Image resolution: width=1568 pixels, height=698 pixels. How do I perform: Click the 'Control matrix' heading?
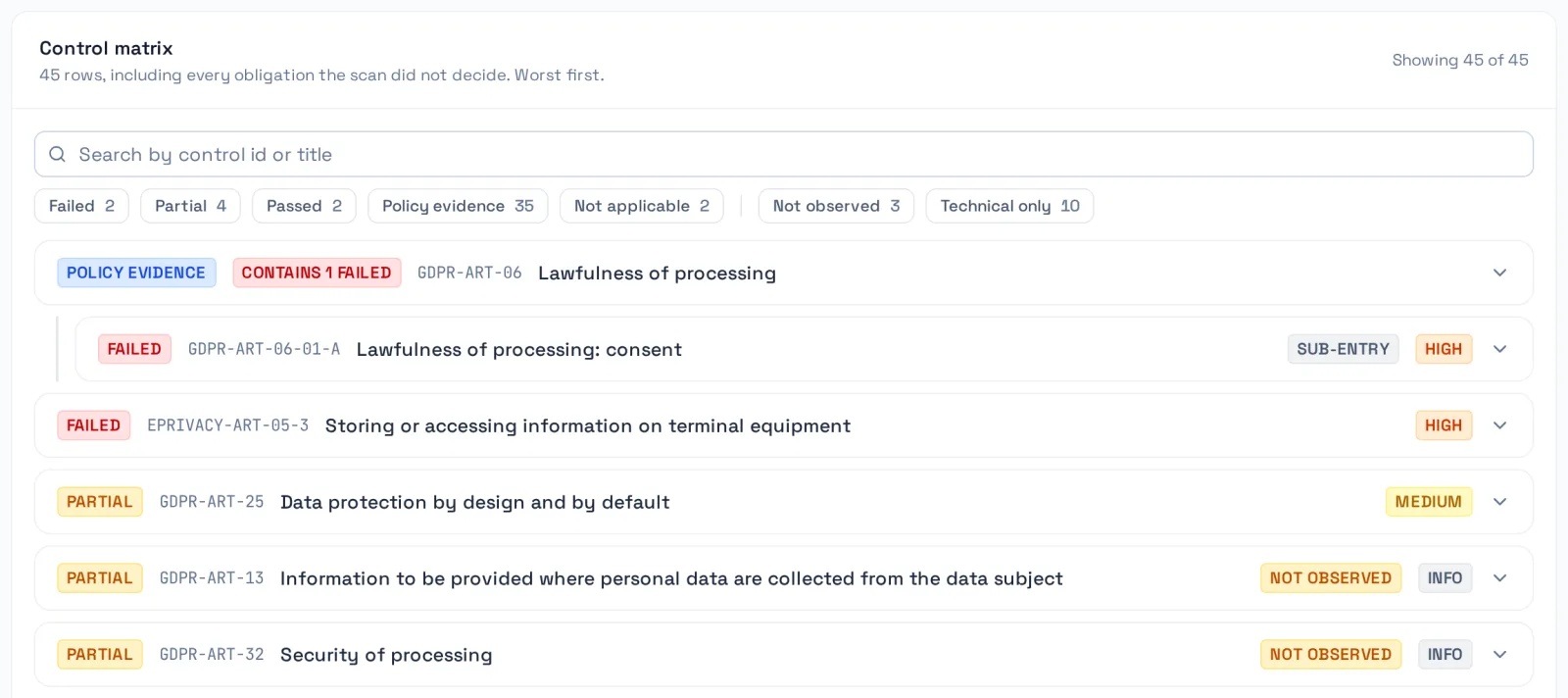point(106,48)
